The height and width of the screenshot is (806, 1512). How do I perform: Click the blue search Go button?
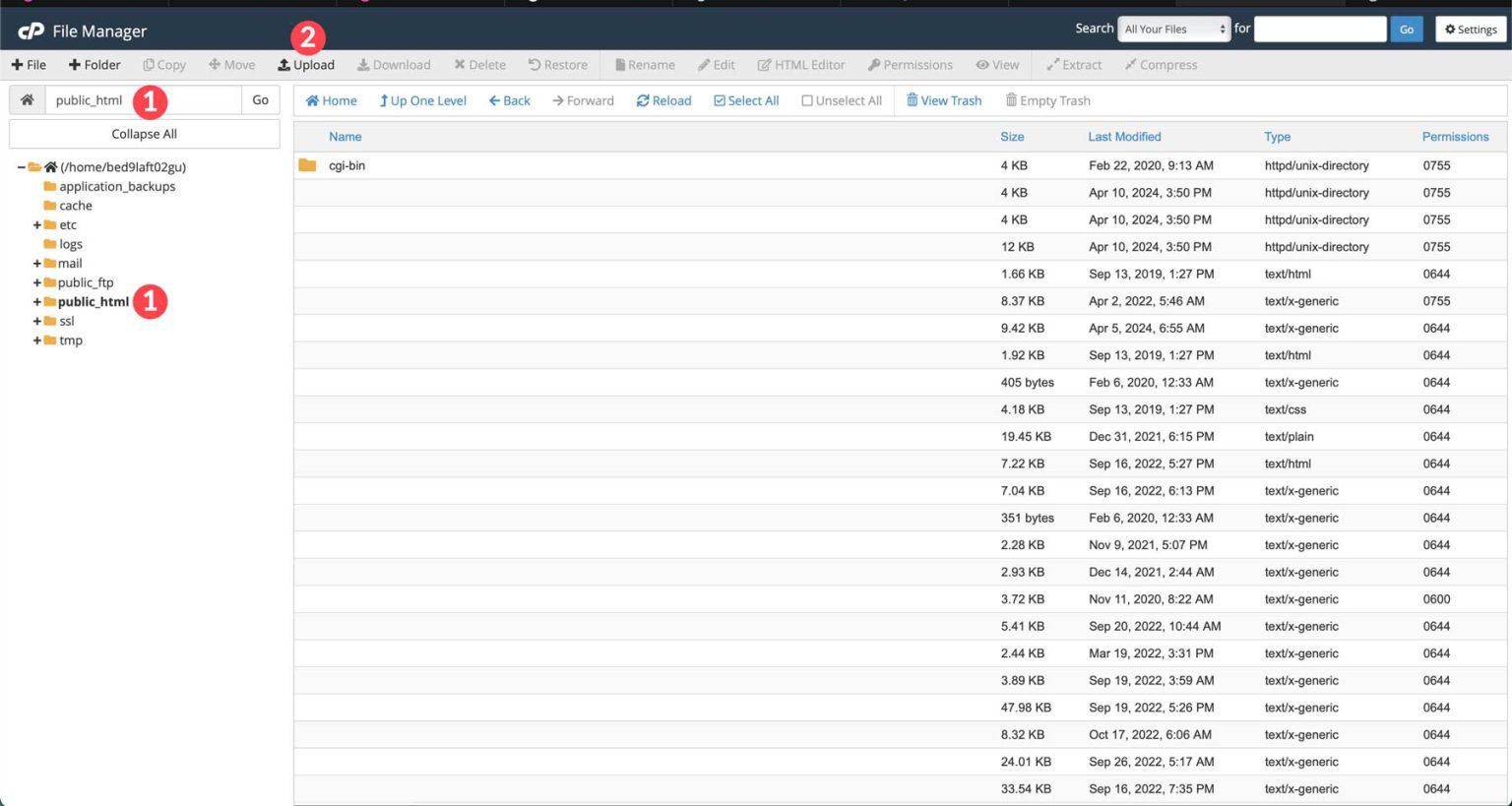tap(1406, 30)
